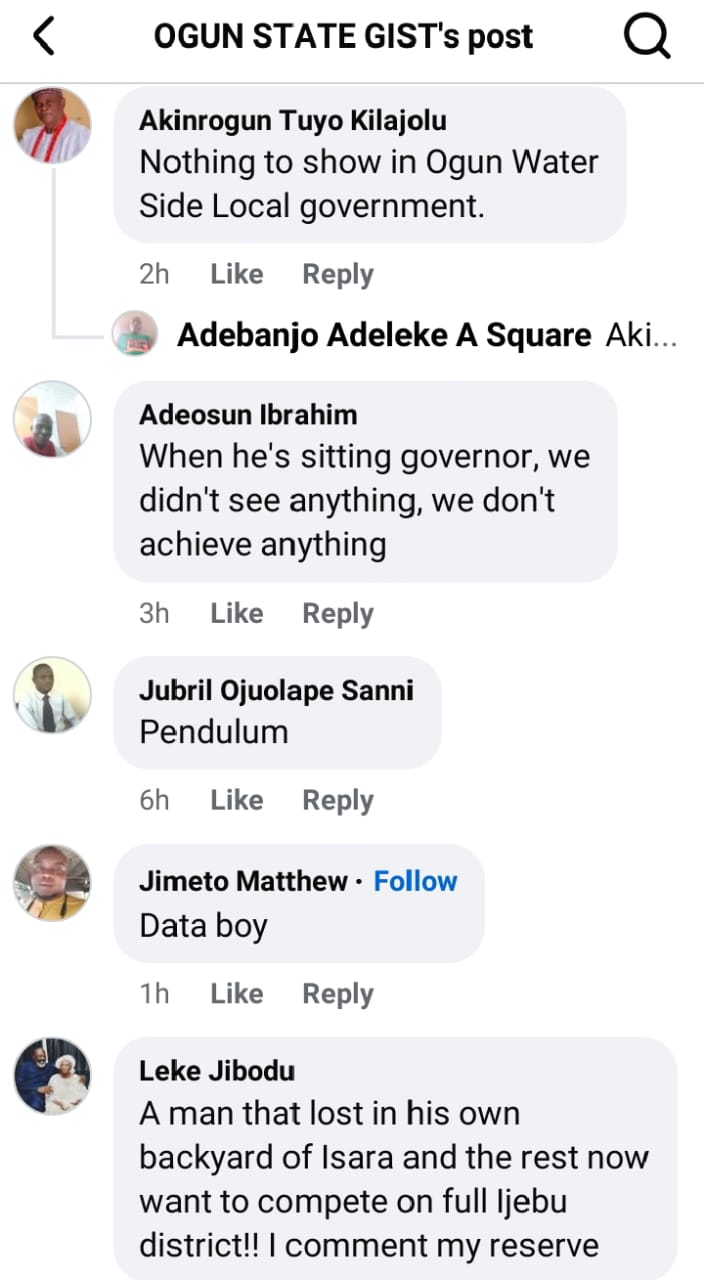Open search with magnifier icon

(x=647, y=37)
